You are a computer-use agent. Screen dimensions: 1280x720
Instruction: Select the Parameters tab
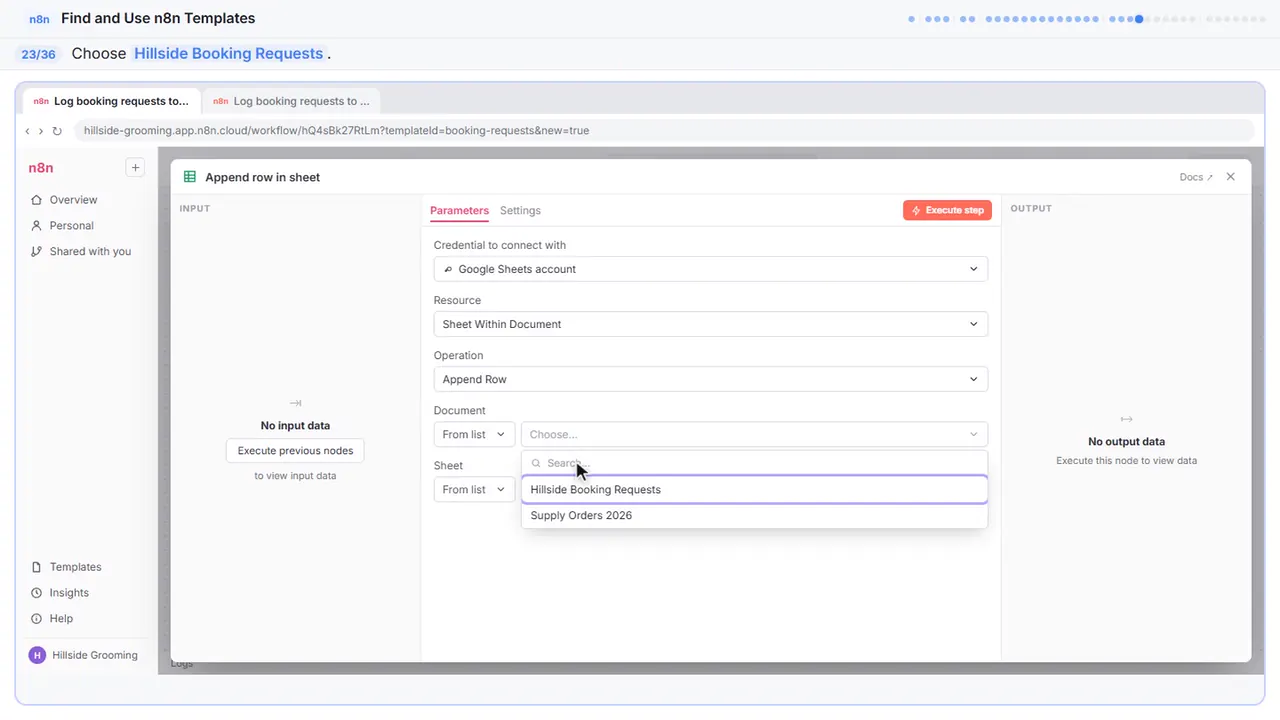[x=459, y=210]
